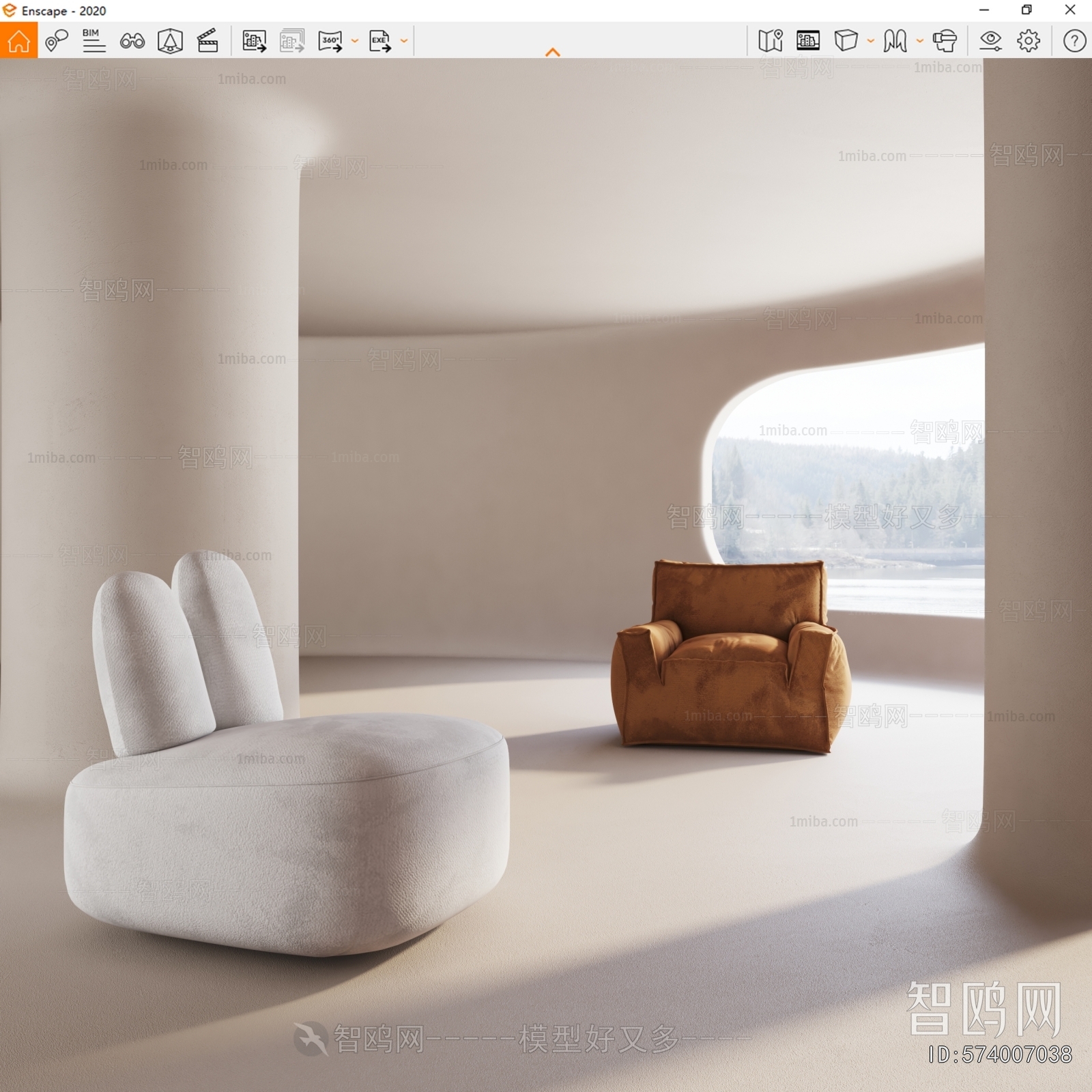Image resolution: width=1092 pixels, height=1092 pixels.
Task: Export standalone EXE file
Action: coord(380,41)
